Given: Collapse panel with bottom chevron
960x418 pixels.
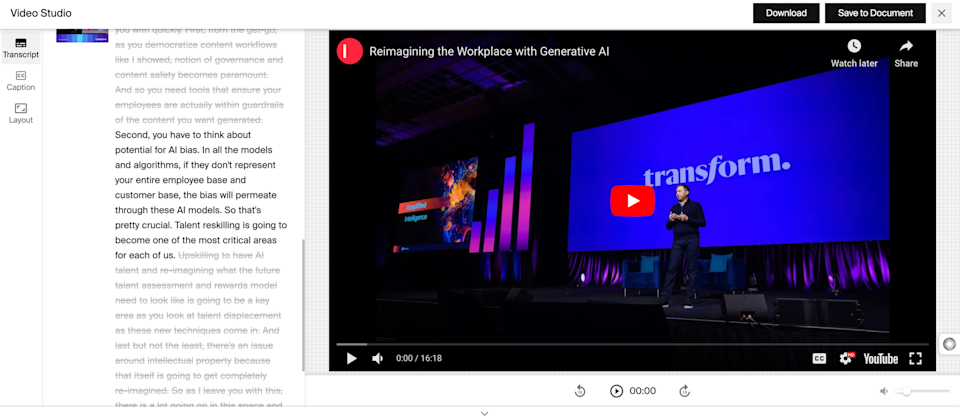Looking at the screenshot, I should pos(484,414).
